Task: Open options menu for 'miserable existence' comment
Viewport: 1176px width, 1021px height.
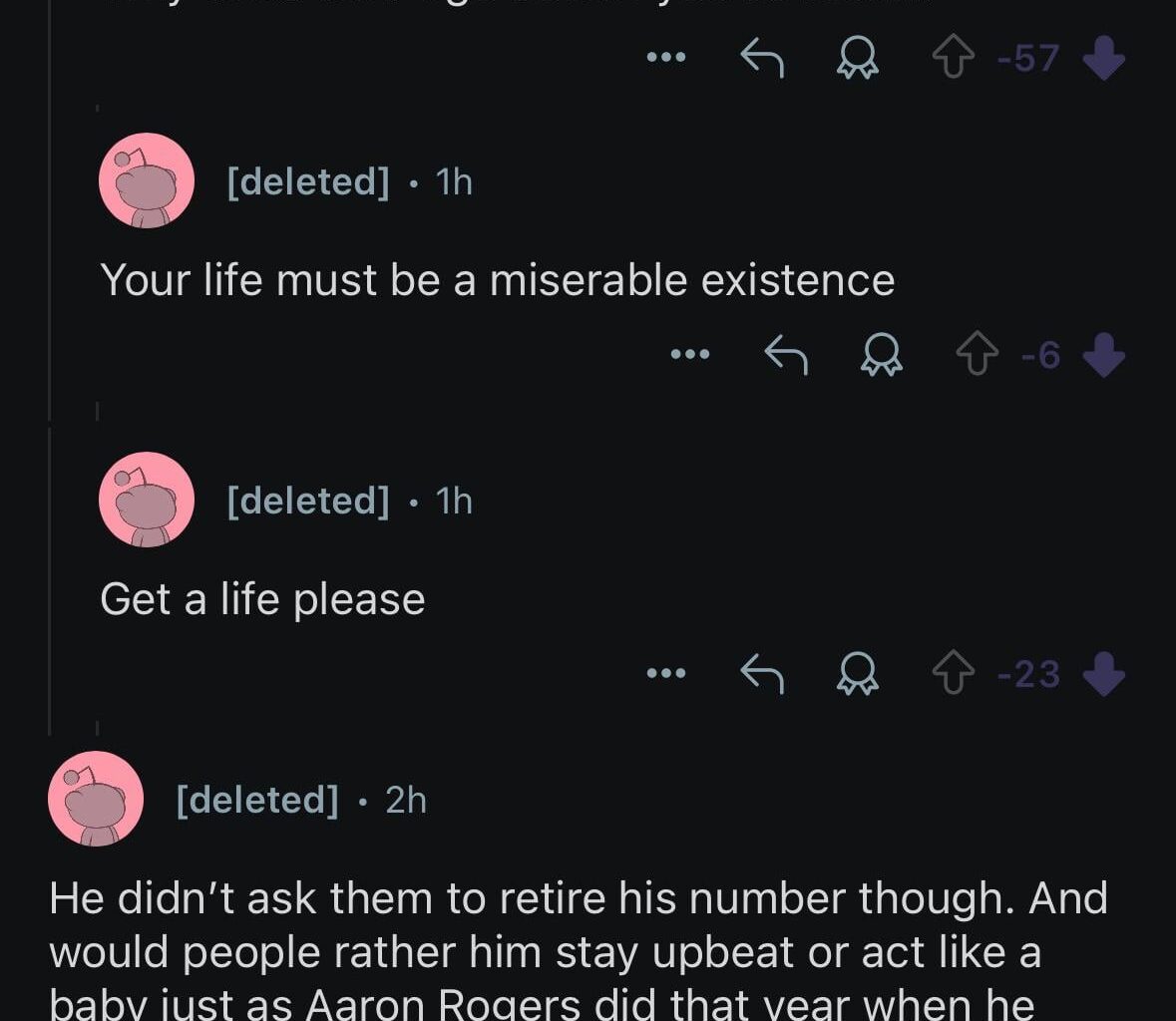Action: [689, 354]
